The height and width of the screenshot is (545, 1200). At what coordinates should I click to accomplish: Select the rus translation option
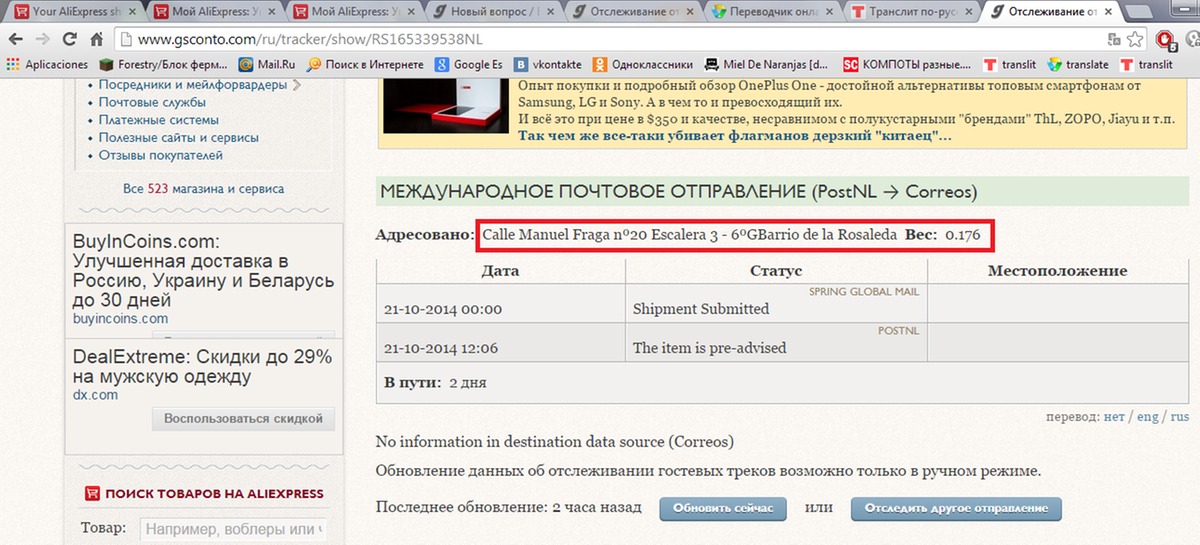click(x=1180, y=416)
